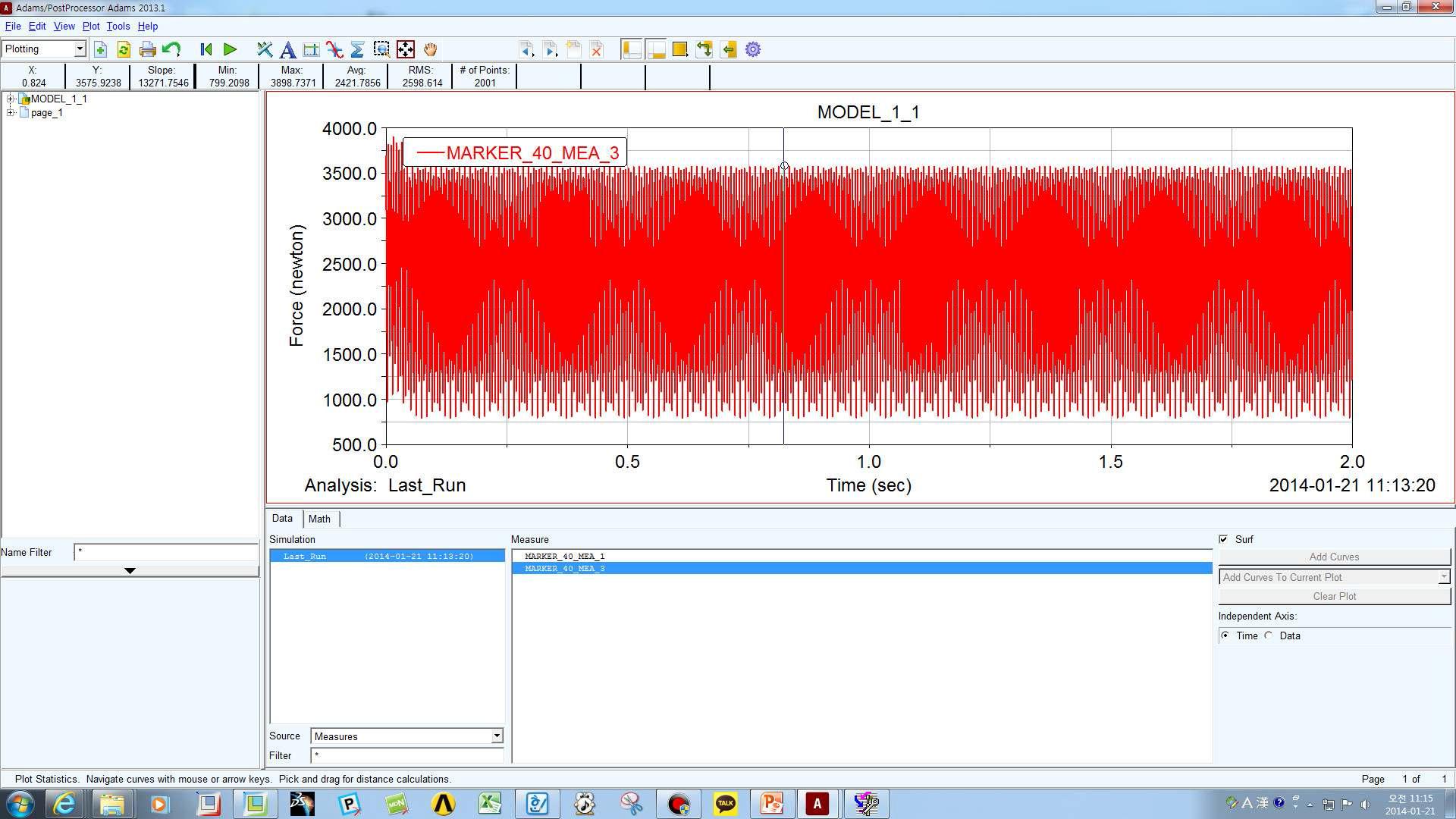Click the spec line/table icon
Viewport: 1456px width, 819px height.
tap(311, 50)
